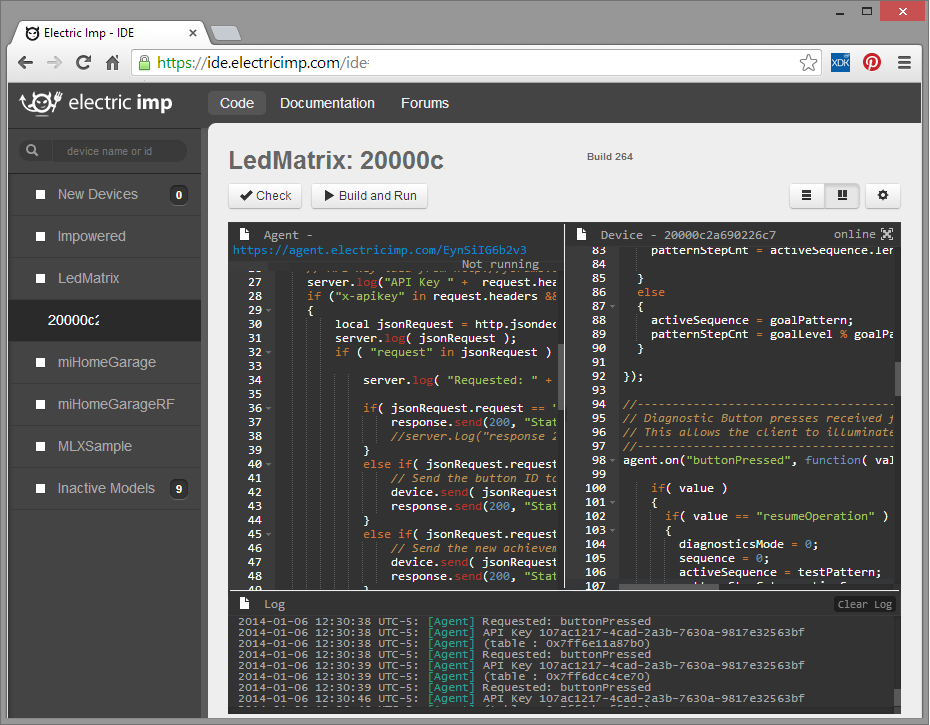Screen dimensions: 930x725
Task: Toggle the miHomeGarage square marker
Action: pyautogui.click(x=40, y=362)
